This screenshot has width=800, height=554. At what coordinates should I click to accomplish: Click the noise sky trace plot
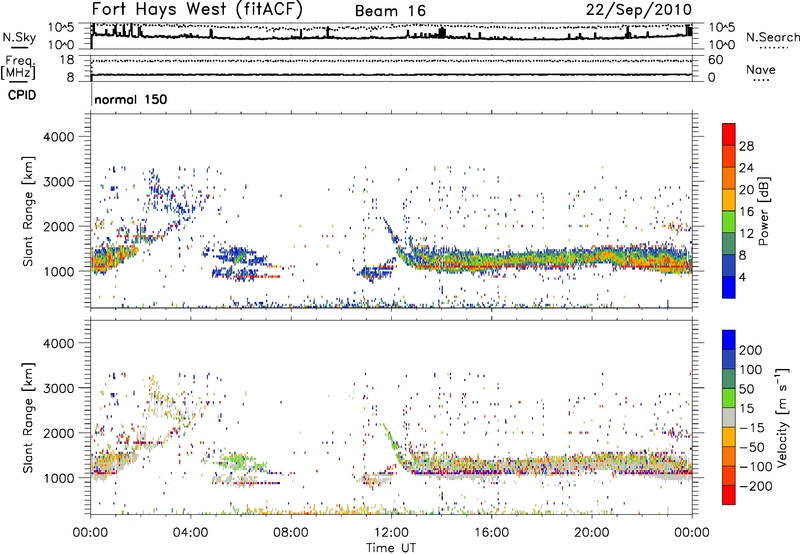point(391,36)
